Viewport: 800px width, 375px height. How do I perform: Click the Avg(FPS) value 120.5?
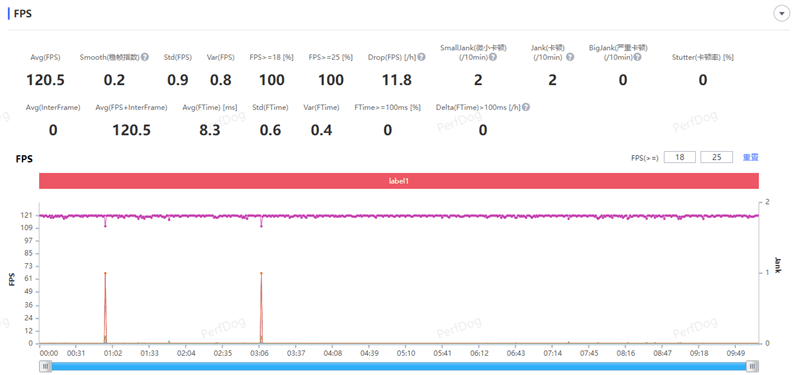tap(45, 80)
